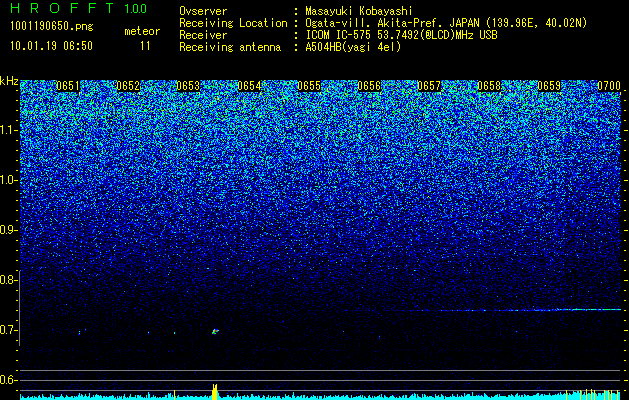Click the 0653 time marker
Image resolution: width=629 pixels, height=400 pixels.
(188, 86)
